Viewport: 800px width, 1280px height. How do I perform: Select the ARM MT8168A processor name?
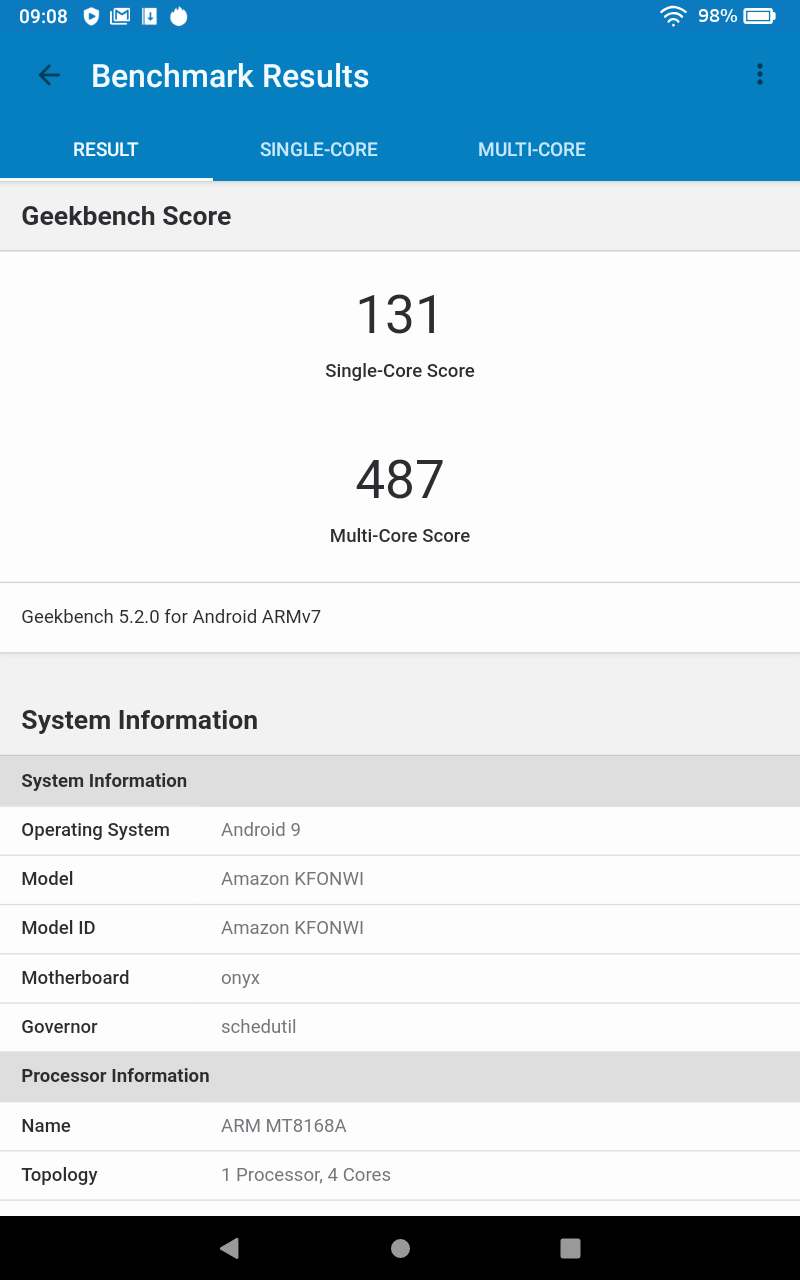tap(284, 1126)
